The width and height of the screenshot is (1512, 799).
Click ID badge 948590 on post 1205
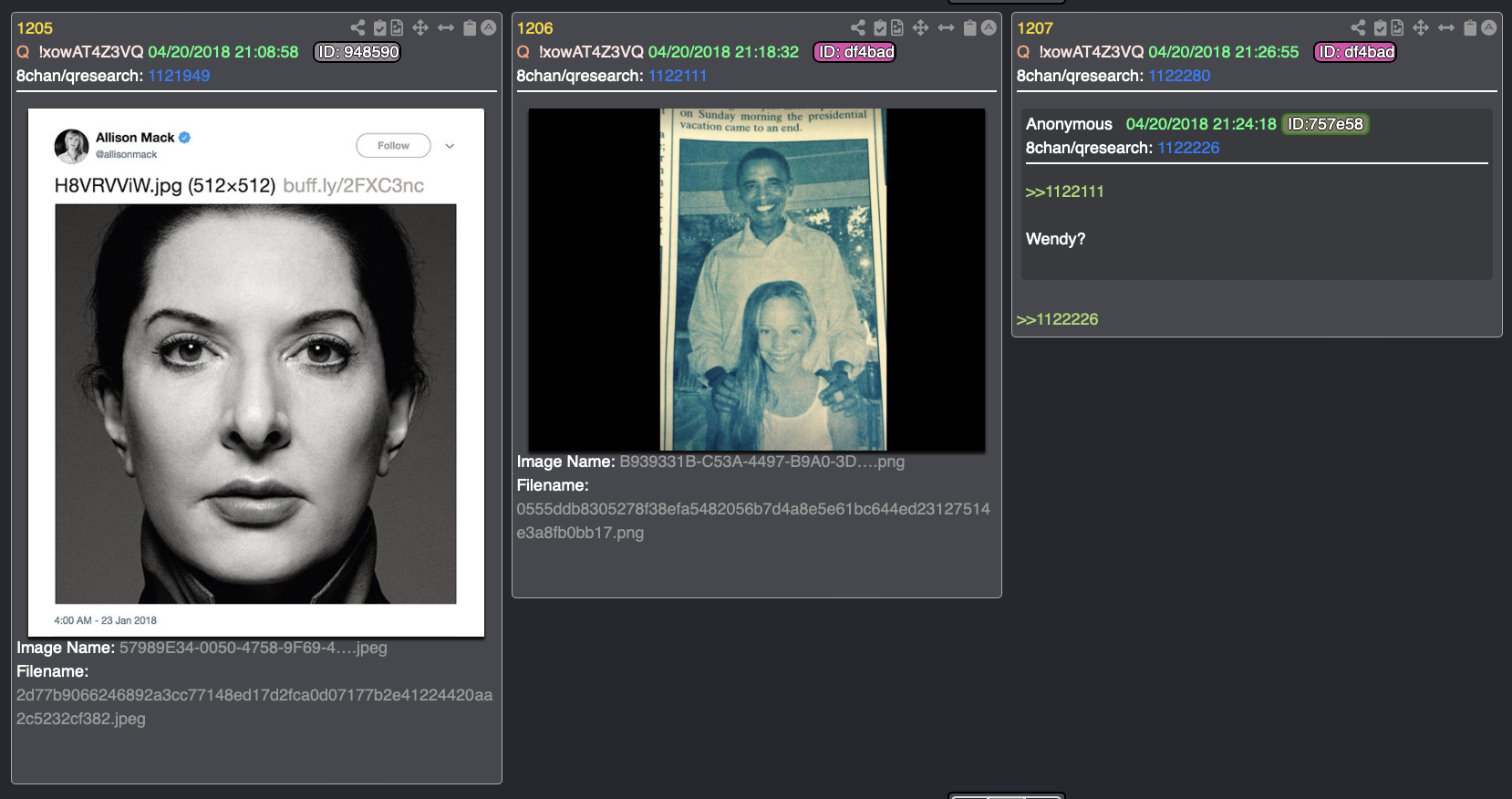point(357,52)
